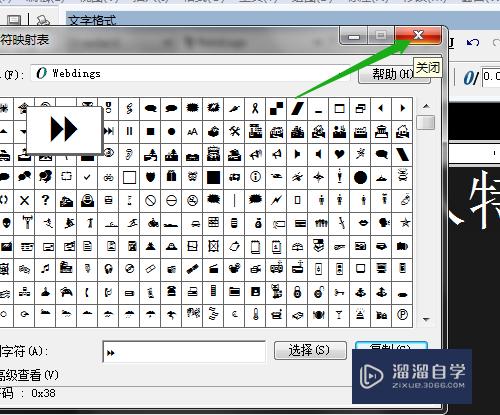Click the glyph grid scrollbar thumb
The width and height of the screenshot is (500, 415).
pyautogui.click(x=426, y=123)
